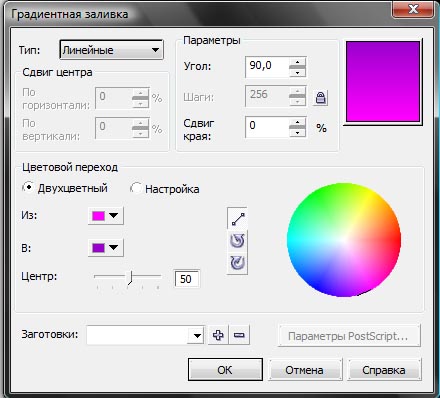Click the Центр value field 50
440x398 pixels.
(187, 279)
